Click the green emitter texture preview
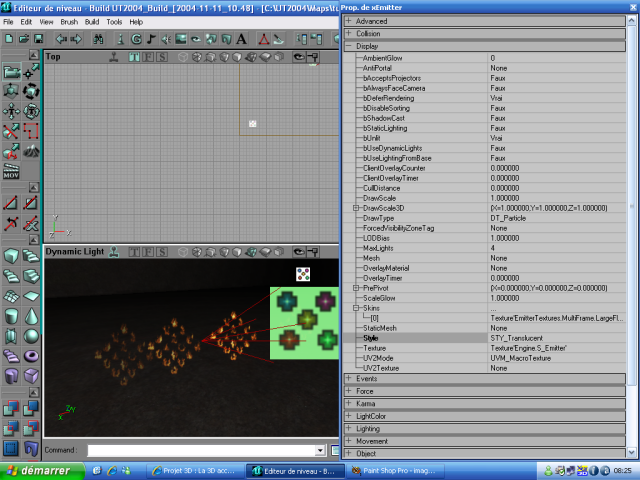 304,322
